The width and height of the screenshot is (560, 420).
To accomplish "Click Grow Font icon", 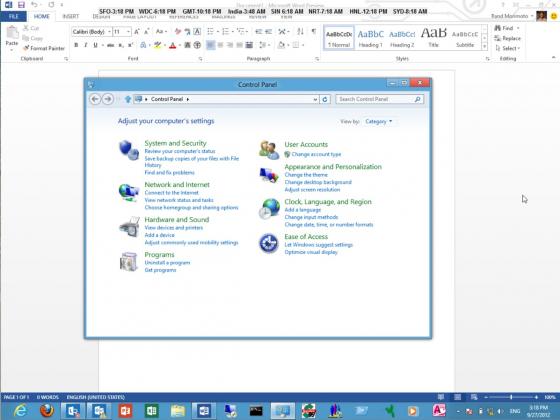I will (x=137, y=31).
